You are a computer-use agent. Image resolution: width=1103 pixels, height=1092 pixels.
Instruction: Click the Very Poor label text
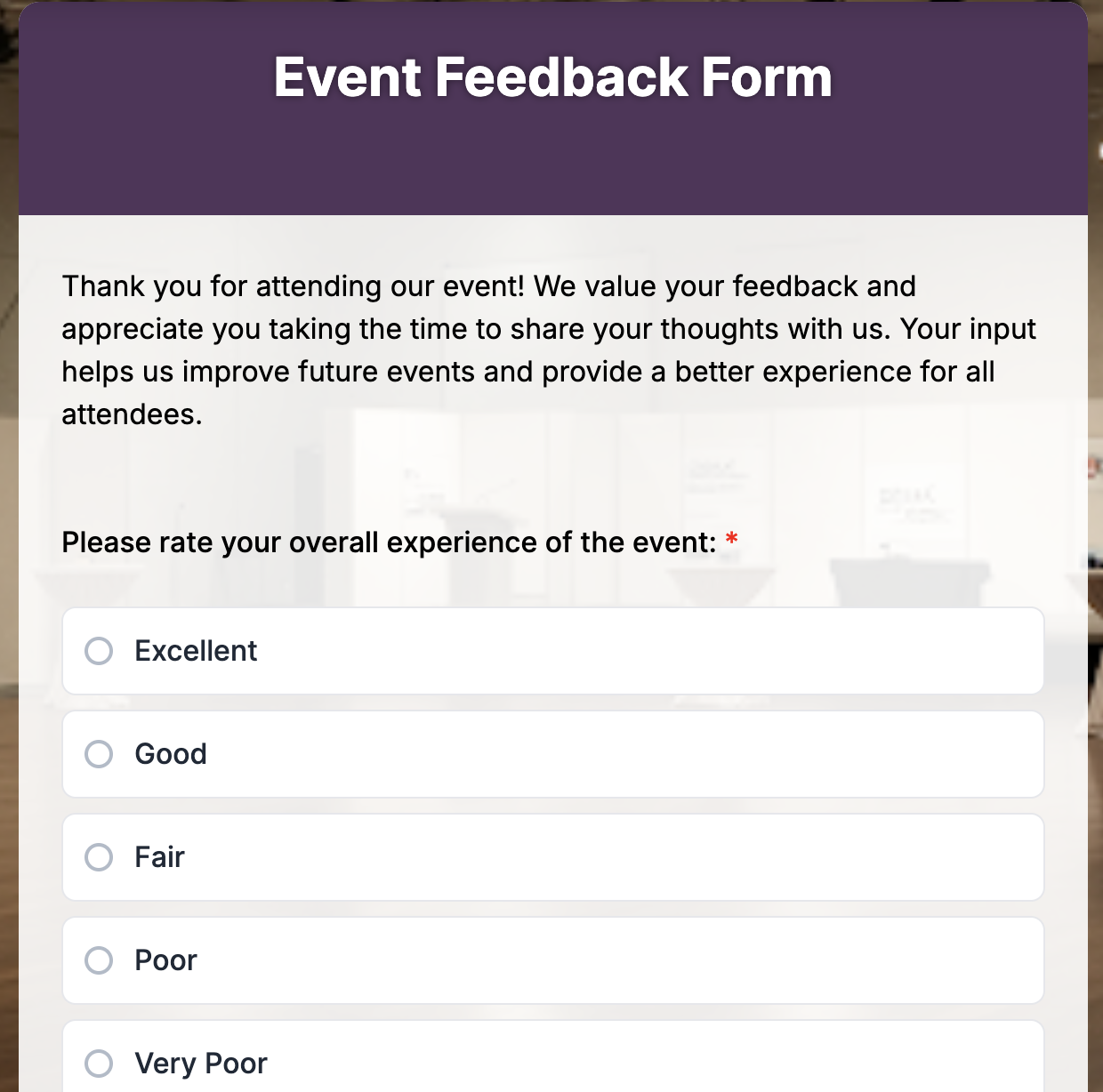click(200, 1064)
